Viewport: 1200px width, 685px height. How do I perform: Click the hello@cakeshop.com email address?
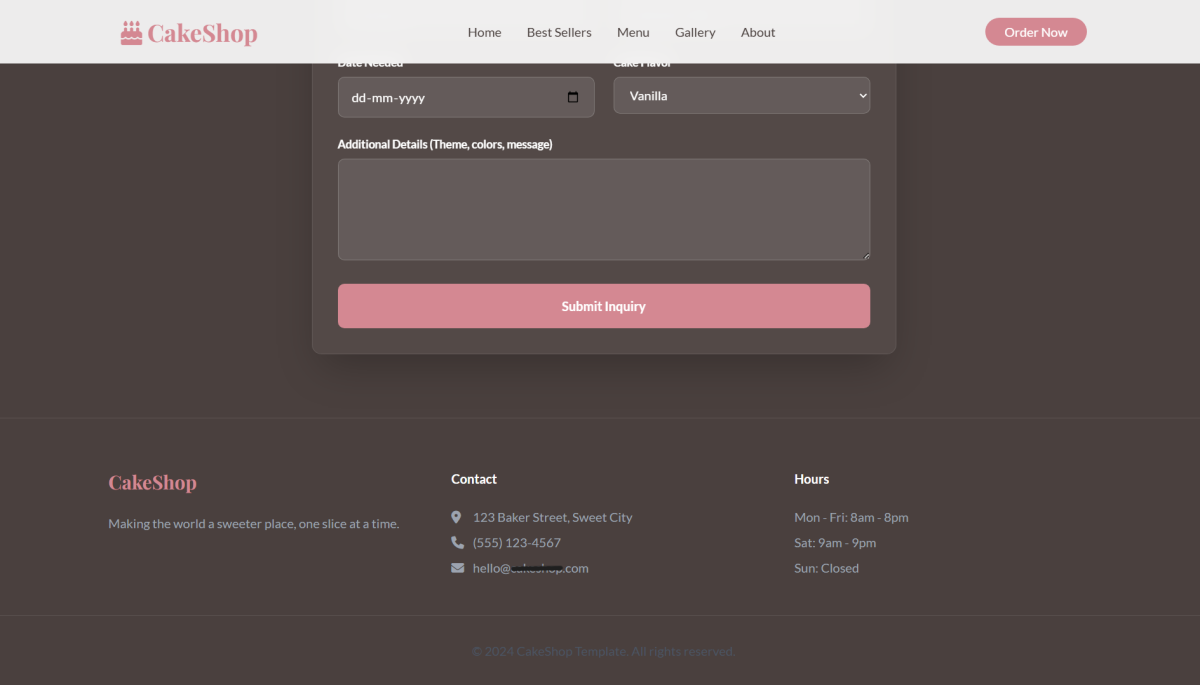(530, 568)
